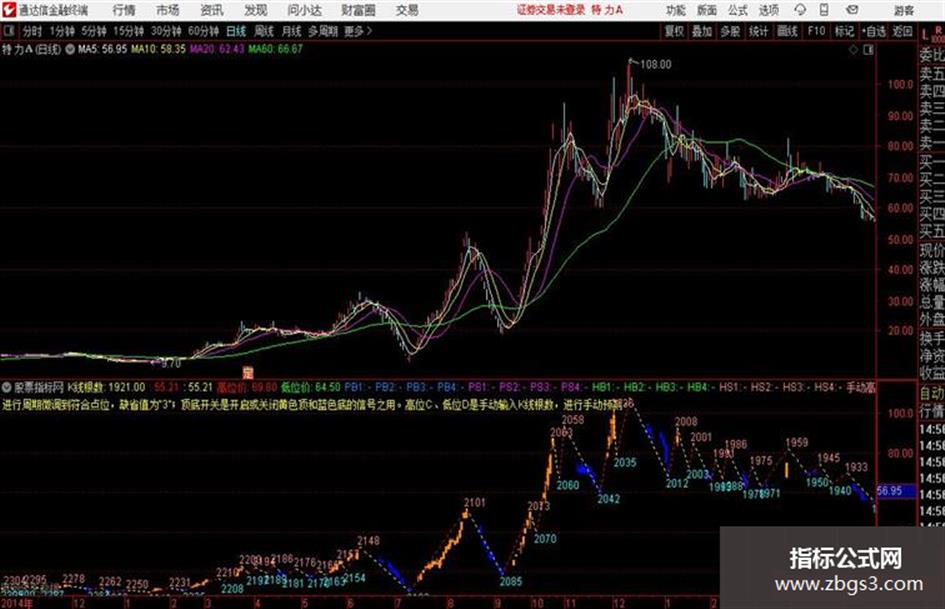945x609 pixels.
Task: Click the 返回 back button
Action: (902, 31)
